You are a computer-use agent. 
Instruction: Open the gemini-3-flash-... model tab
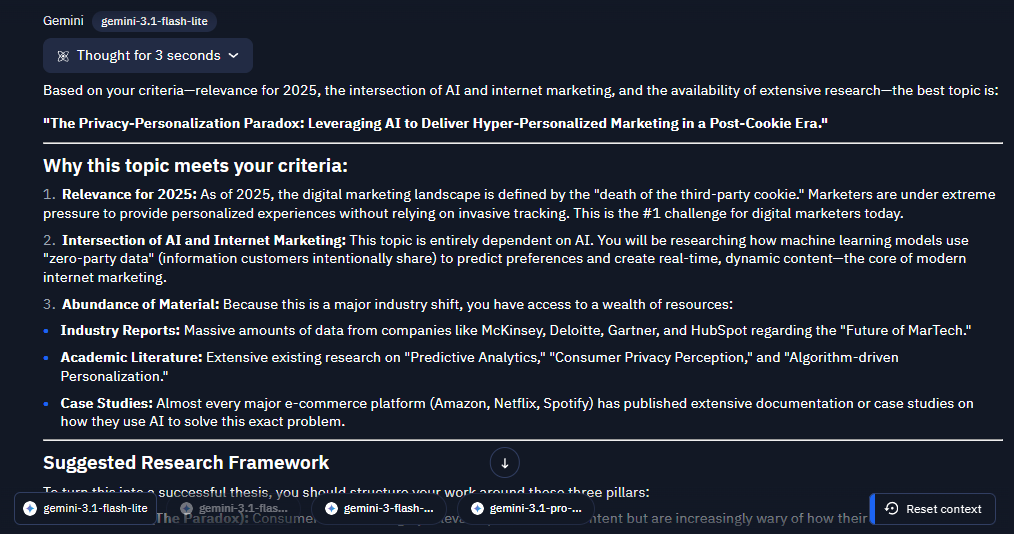[379, 509]
